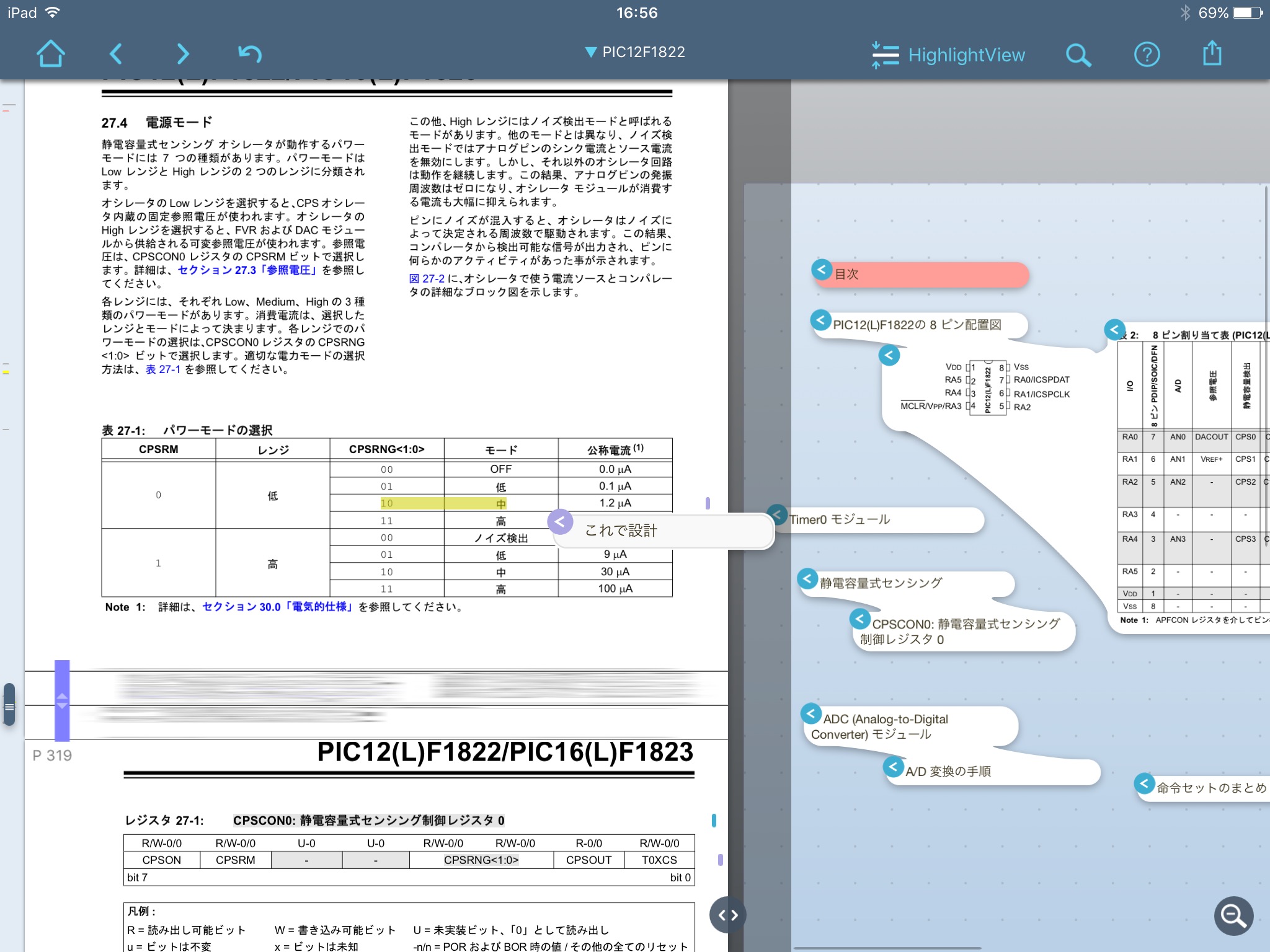Tap the 100 µA current cell
Screen dimensions: 1270x952
point(615,589)
